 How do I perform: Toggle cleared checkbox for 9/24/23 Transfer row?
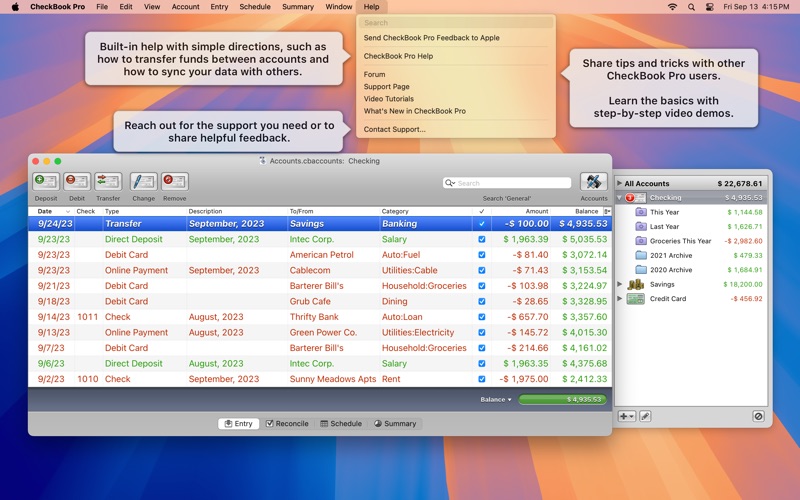pyautogui.click(x=482, y=223)
